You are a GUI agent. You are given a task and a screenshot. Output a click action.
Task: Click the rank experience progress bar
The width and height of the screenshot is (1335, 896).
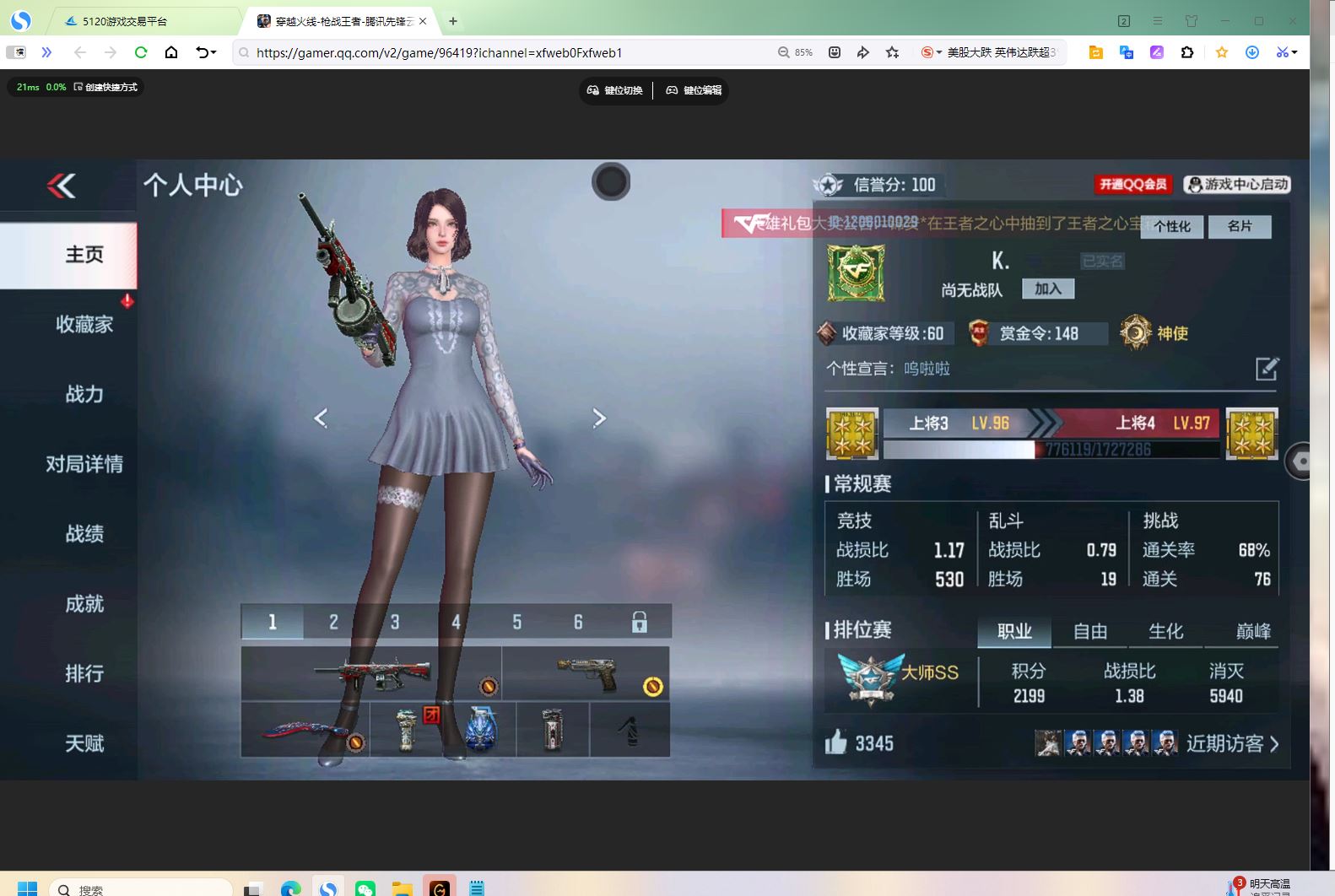coord(1051,450)
